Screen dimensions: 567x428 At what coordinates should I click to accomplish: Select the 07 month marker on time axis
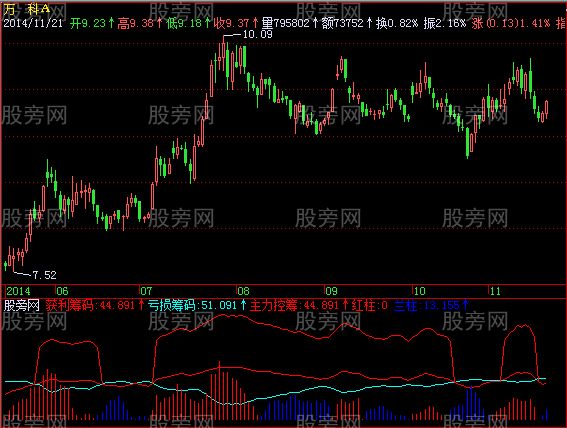146,291
